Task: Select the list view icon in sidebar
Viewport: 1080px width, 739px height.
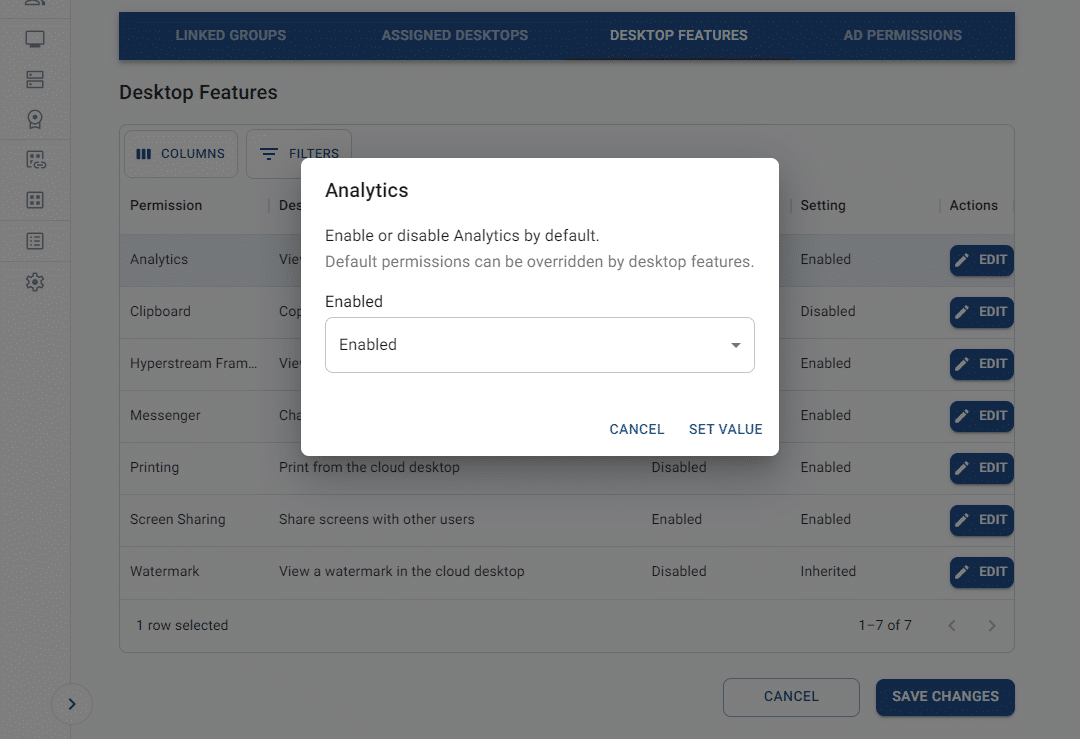Action: 36,241
